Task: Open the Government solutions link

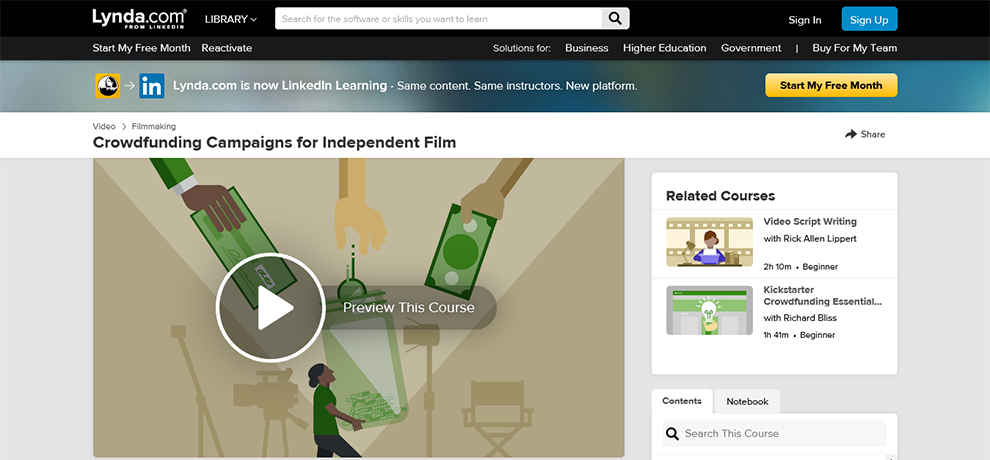Action: (751, 48)
